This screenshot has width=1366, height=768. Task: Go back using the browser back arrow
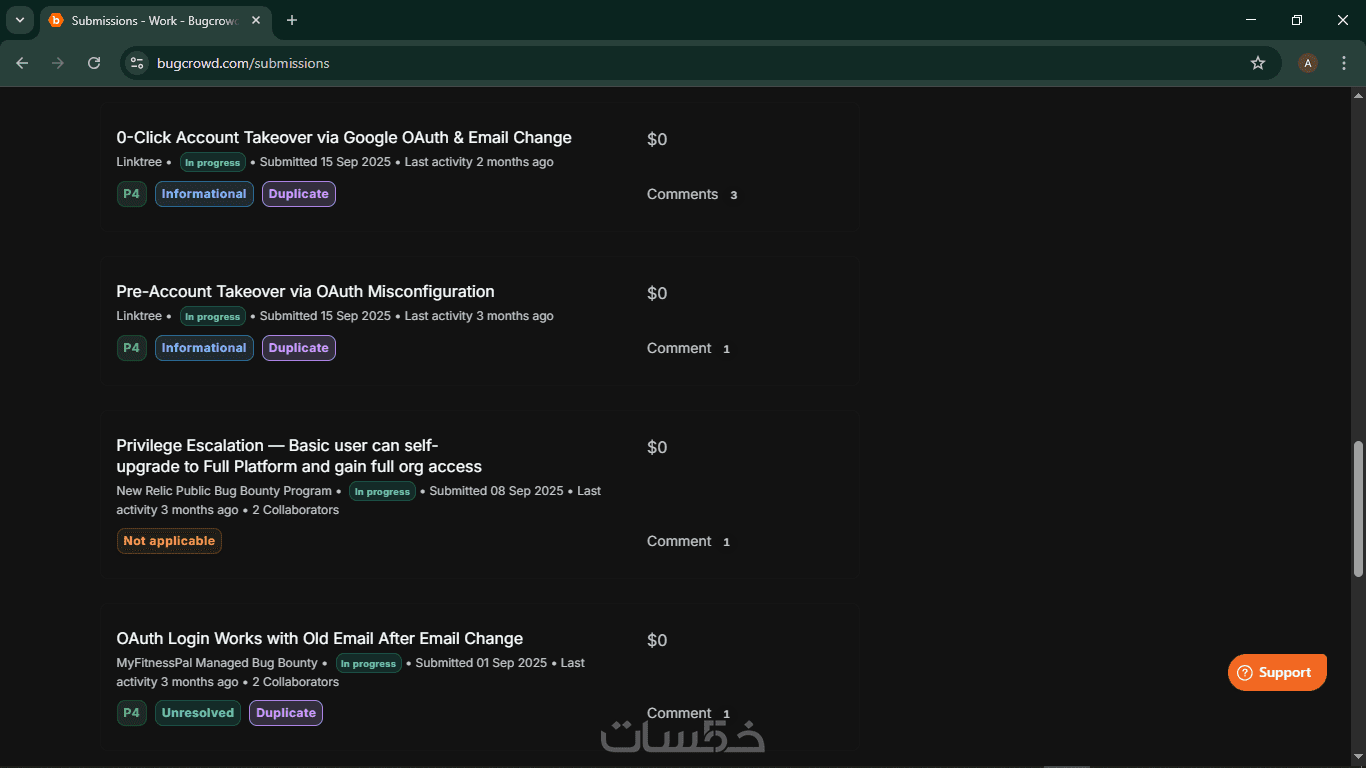(x=22, y=63)
